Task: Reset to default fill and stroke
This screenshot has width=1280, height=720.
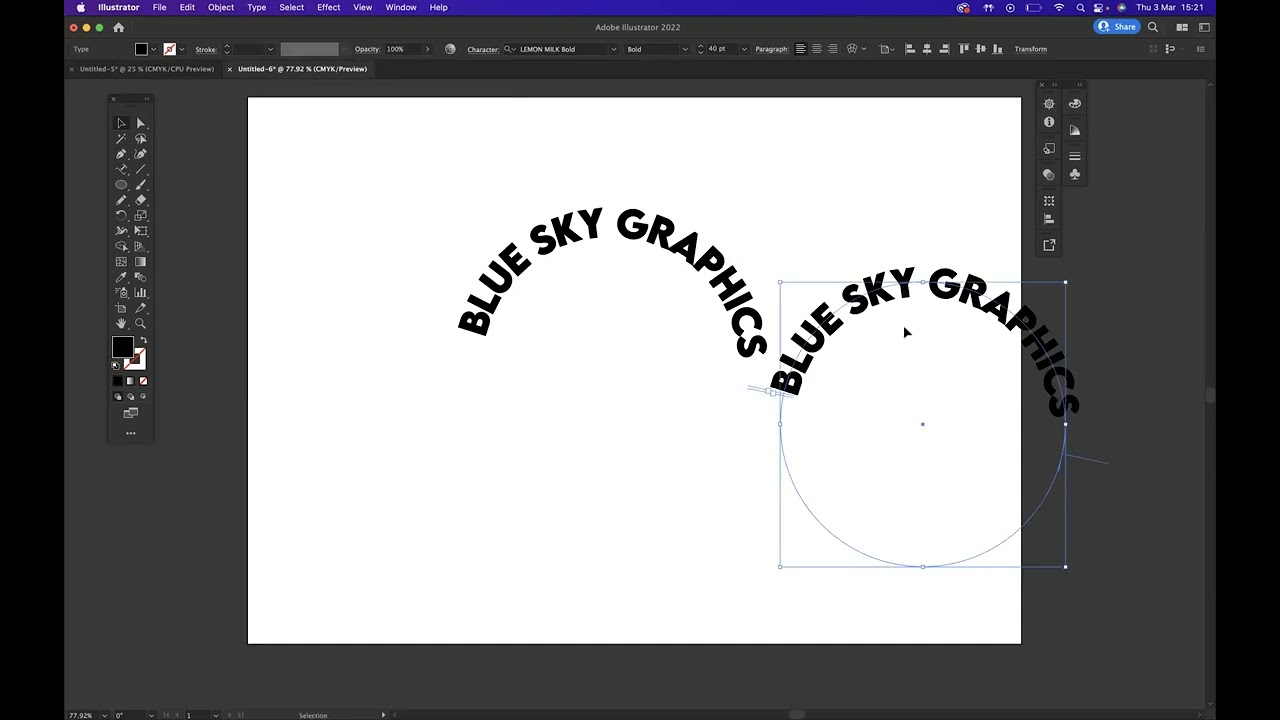Action: click(x=115, y=365)
